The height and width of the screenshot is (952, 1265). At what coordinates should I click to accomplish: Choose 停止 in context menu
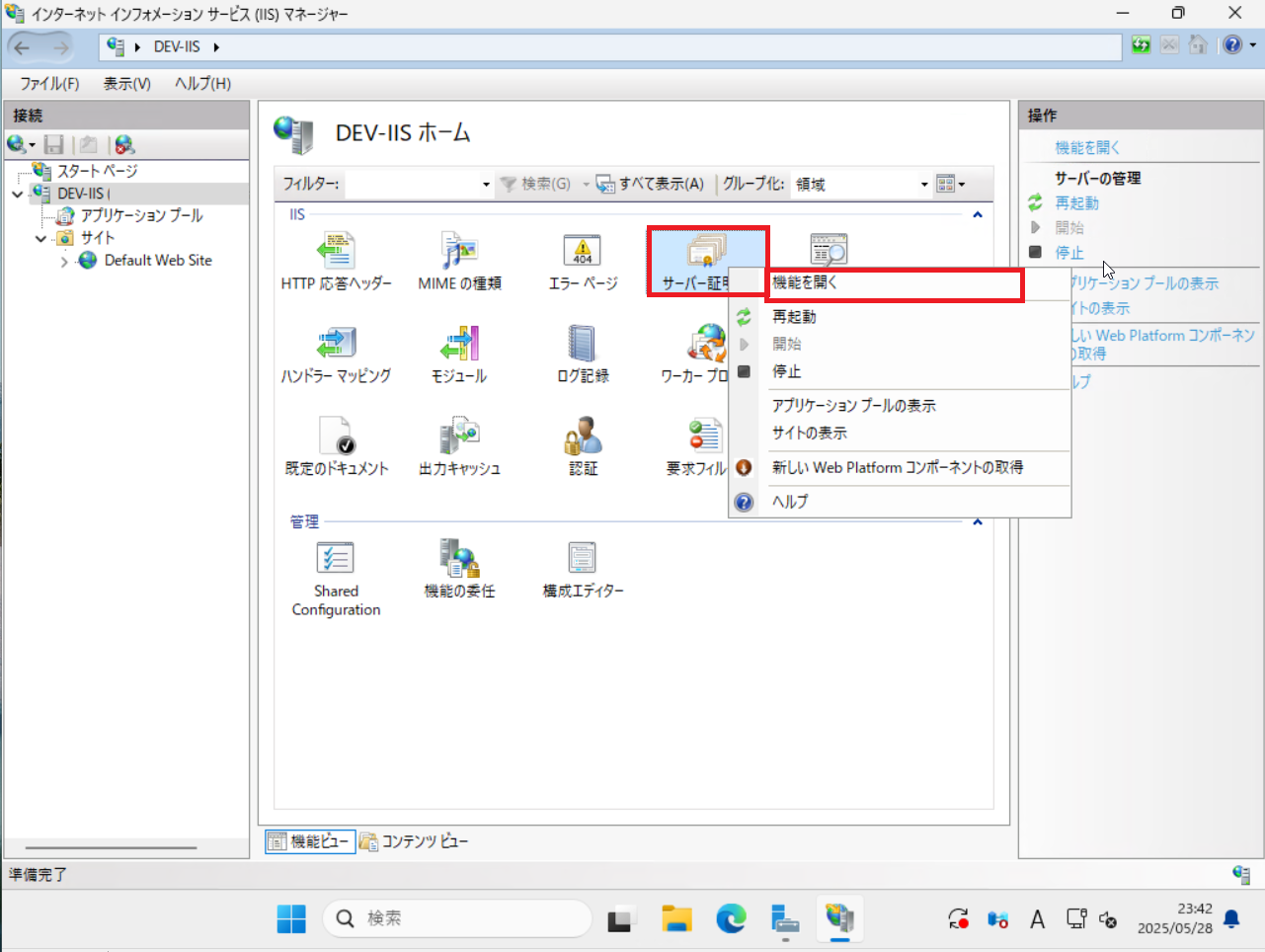click(x=900, y=371)
